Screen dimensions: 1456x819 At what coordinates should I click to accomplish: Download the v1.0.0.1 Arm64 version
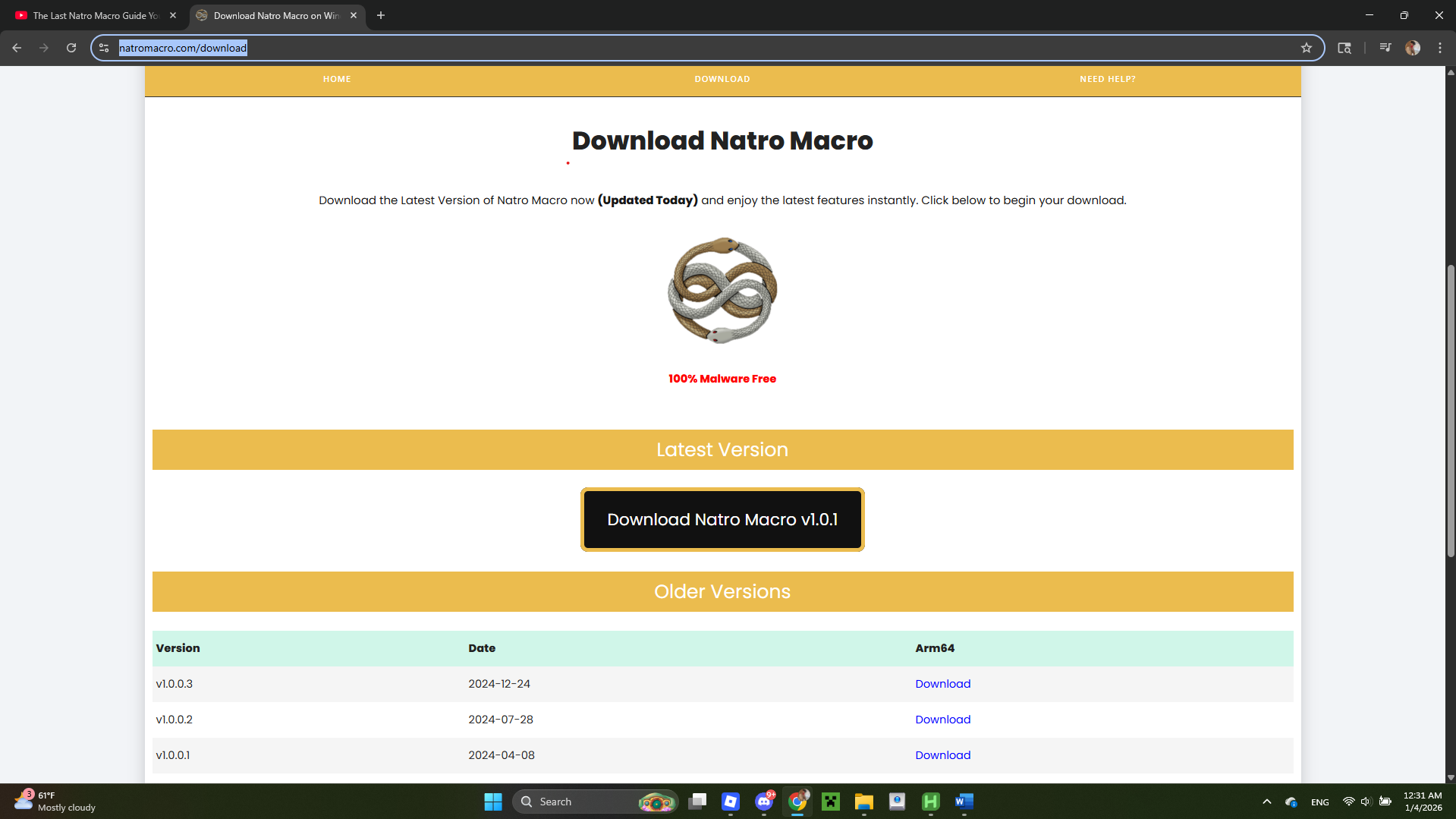click(943, 755)
